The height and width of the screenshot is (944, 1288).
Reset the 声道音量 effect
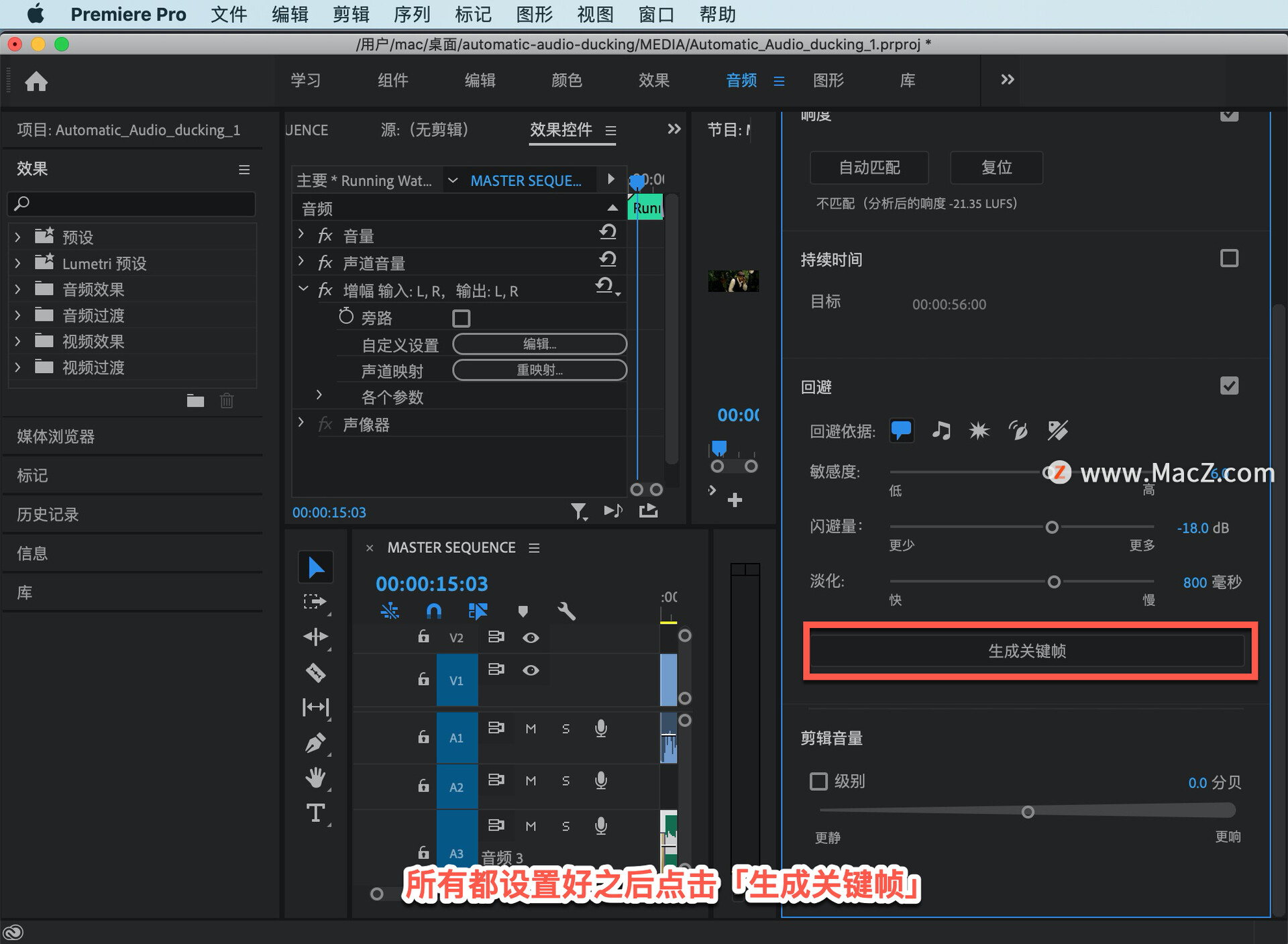[608, 259]
